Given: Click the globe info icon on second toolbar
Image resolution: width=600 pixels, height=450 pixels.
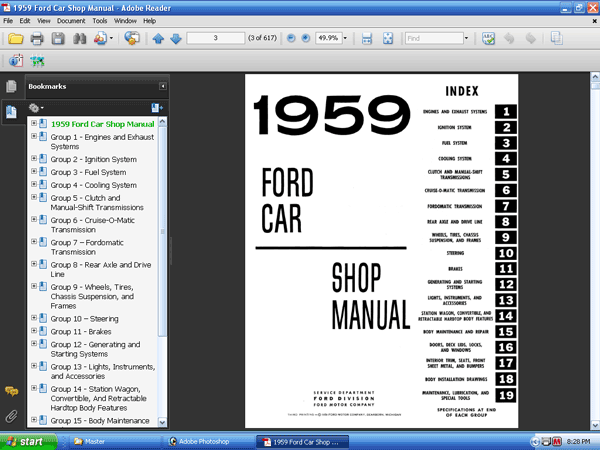Looking at the screenshot, I should tap(16, 60).
